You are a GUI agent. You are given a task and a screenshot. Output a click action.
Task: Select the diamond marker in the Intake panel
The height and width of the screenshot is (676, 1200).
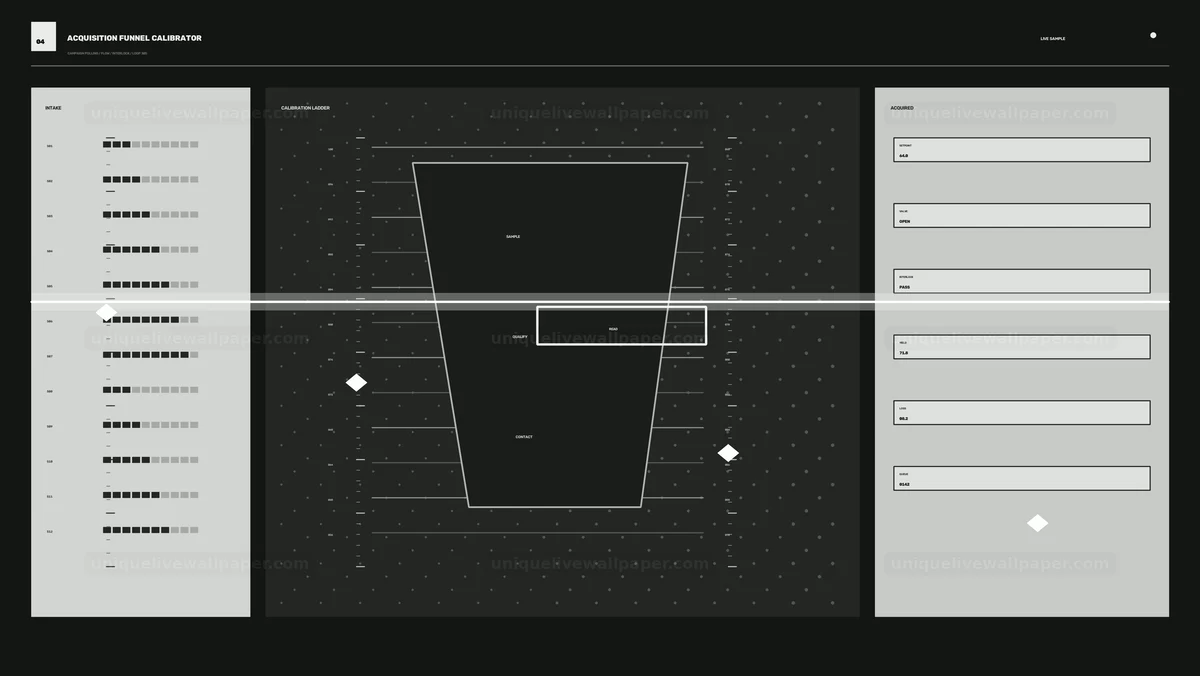(106, 312)
